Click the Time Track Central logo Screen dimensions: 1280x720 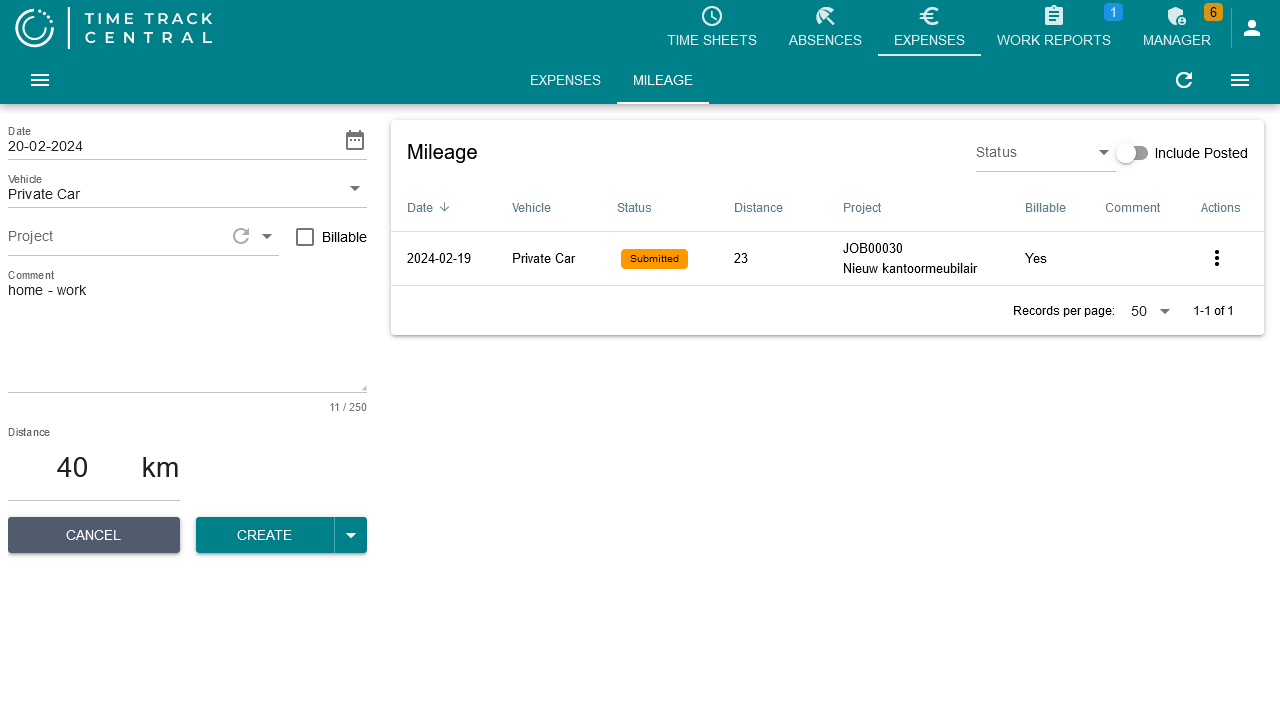(114, 28)
